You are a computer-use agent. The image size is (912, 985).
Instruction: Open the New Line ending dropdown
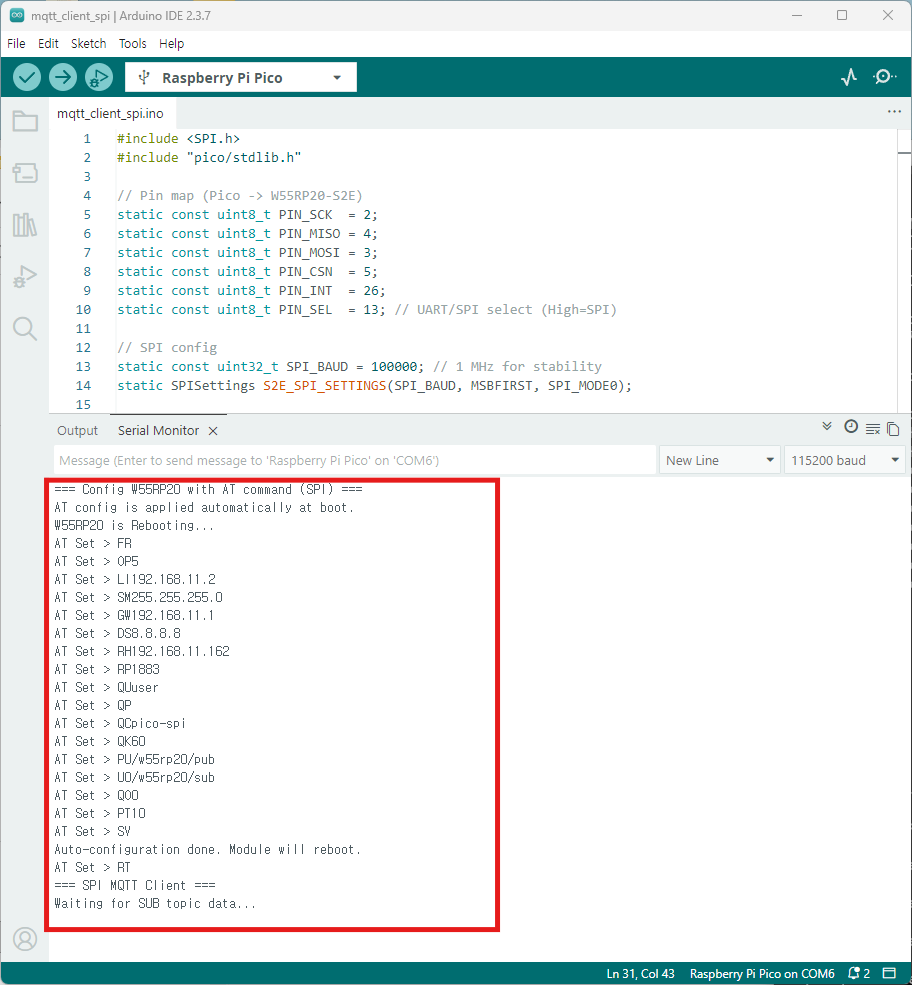point(720,460)
